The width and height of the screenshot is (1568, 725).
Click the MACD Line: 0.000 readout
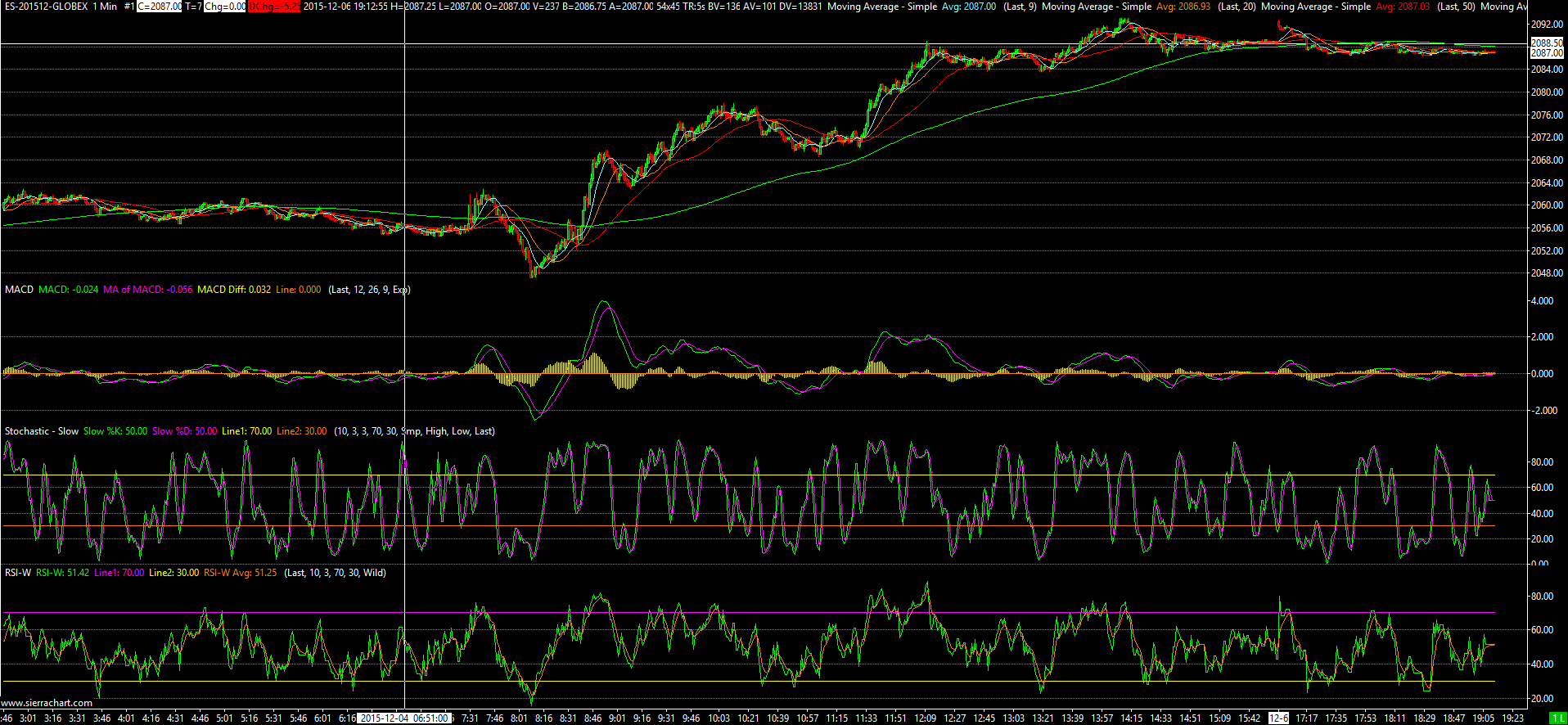pyautogui.click(x=299, y=290)
